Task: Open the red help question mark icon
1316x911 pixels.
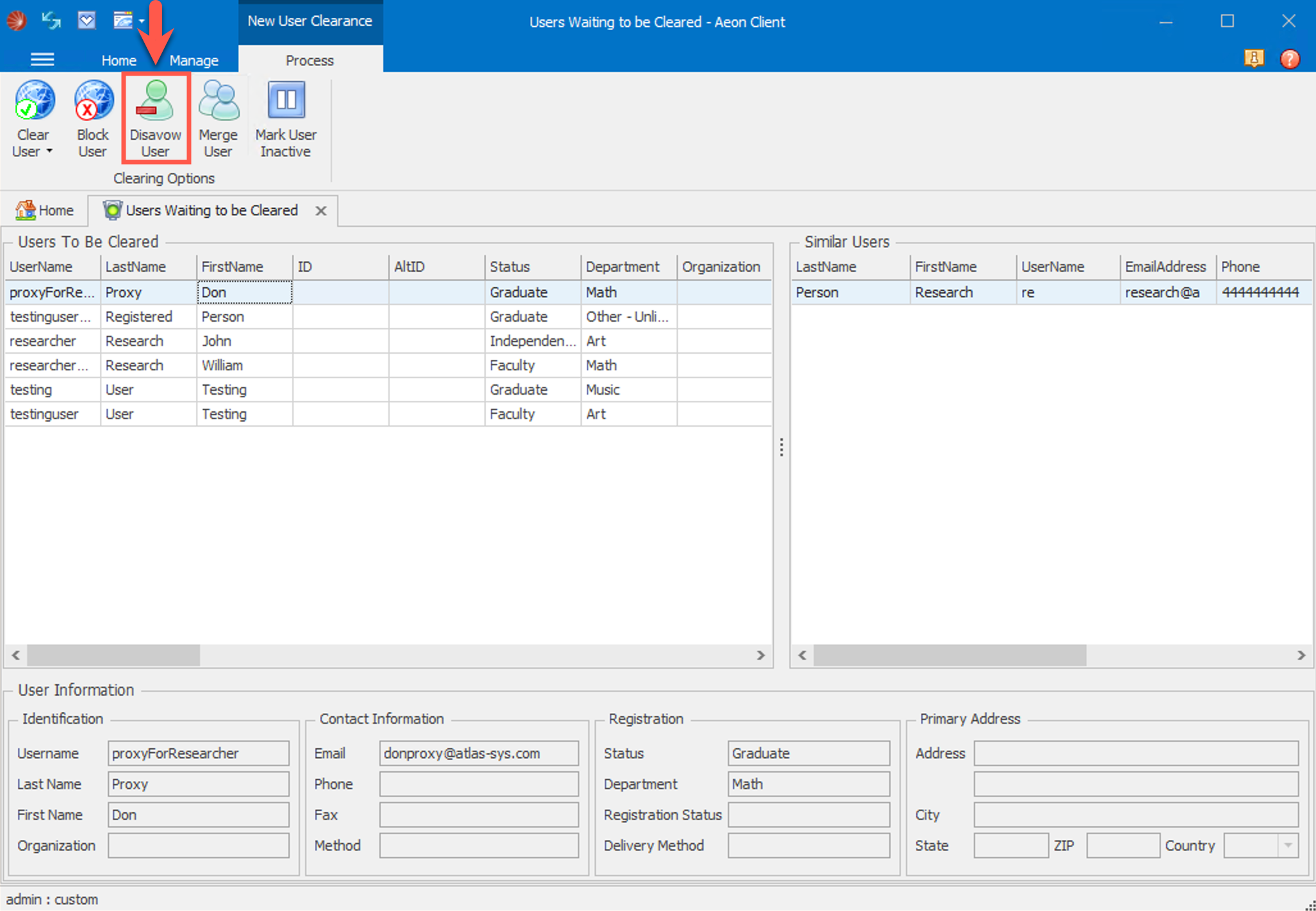Action: point(1289,59)
